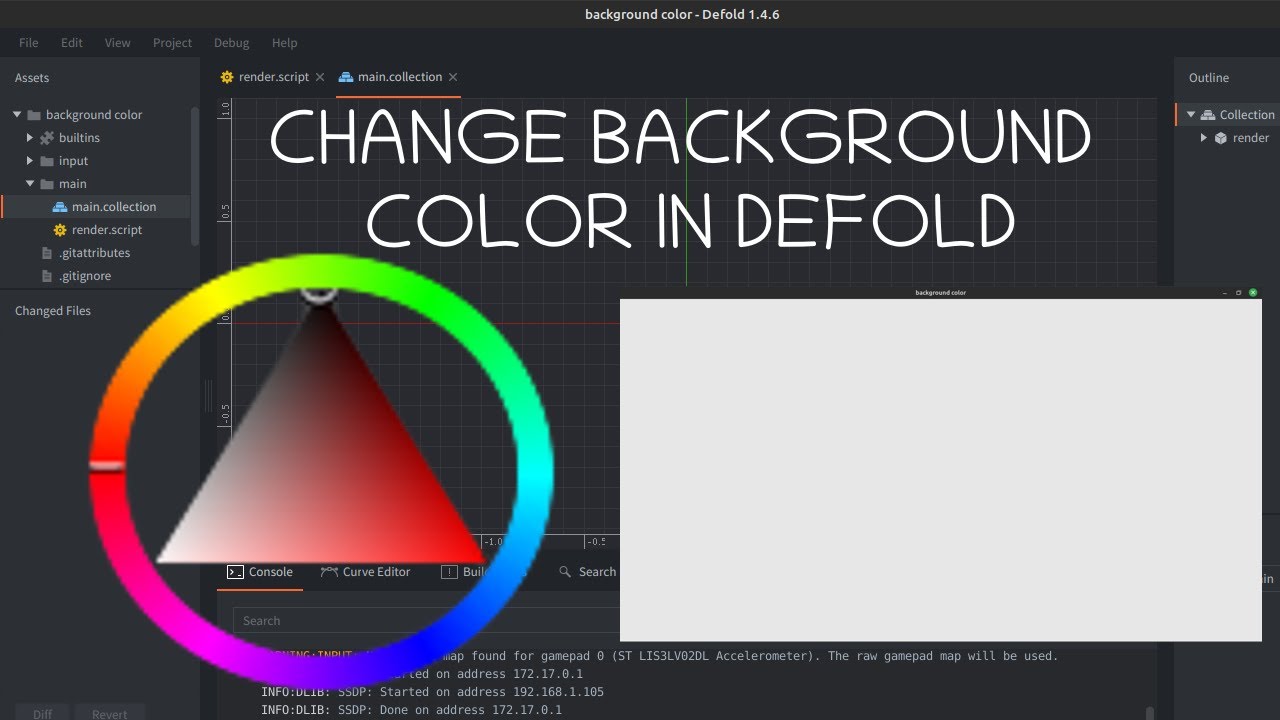
Task: Click the console vertical scrollbar
Action: [1150, 712]
